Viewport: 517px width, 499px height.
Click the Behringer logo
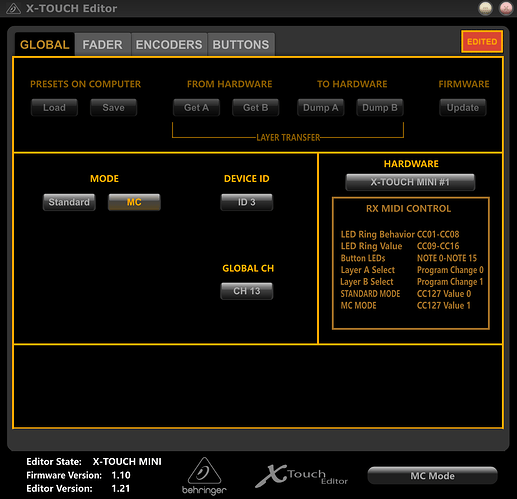(x=204, y=476)
